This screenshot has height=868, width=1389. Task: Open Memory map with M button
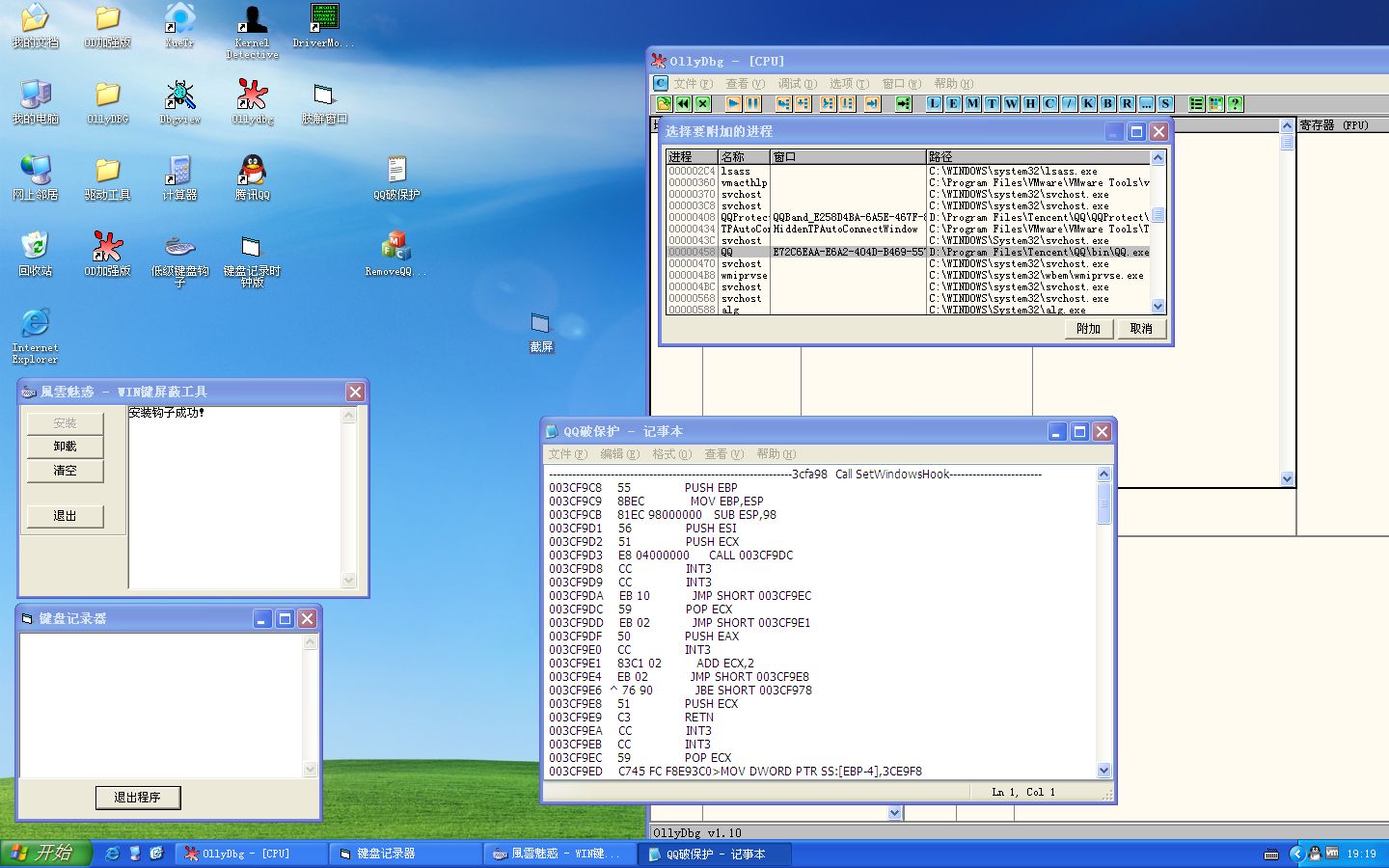click(x=972, y=103)
